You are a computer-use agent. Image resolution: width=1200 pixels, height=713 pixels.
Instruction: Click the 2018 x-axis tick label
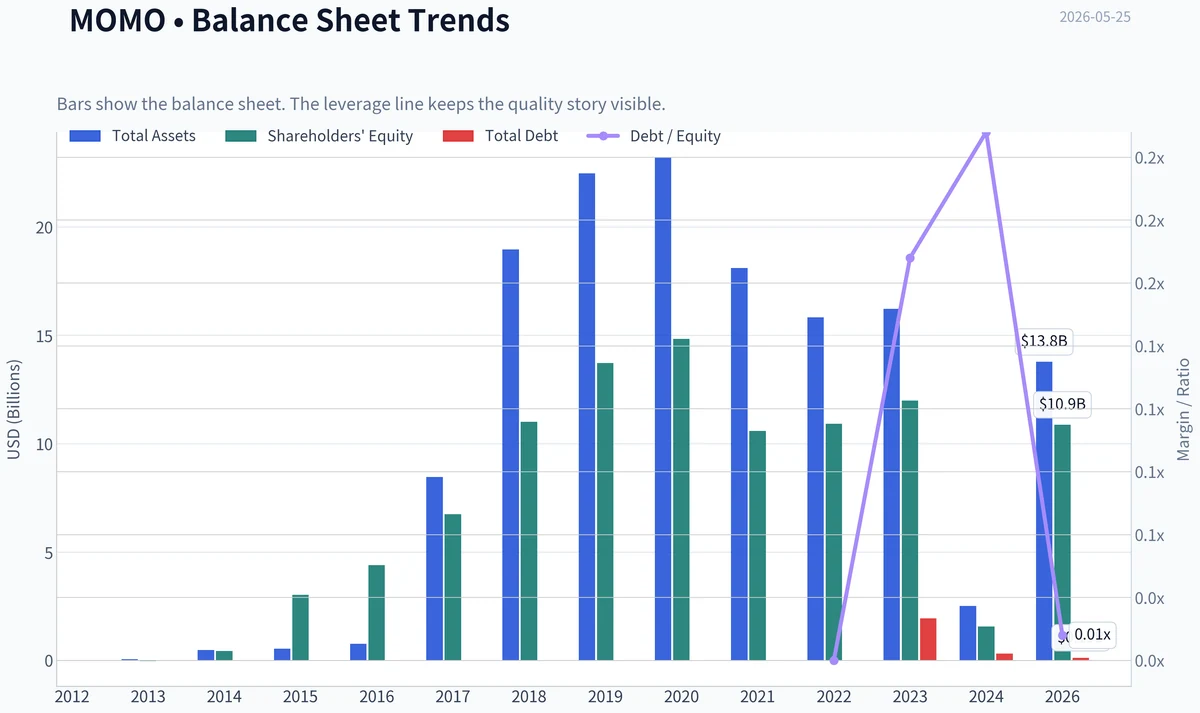pyautogui.click(x=529, y=696)
